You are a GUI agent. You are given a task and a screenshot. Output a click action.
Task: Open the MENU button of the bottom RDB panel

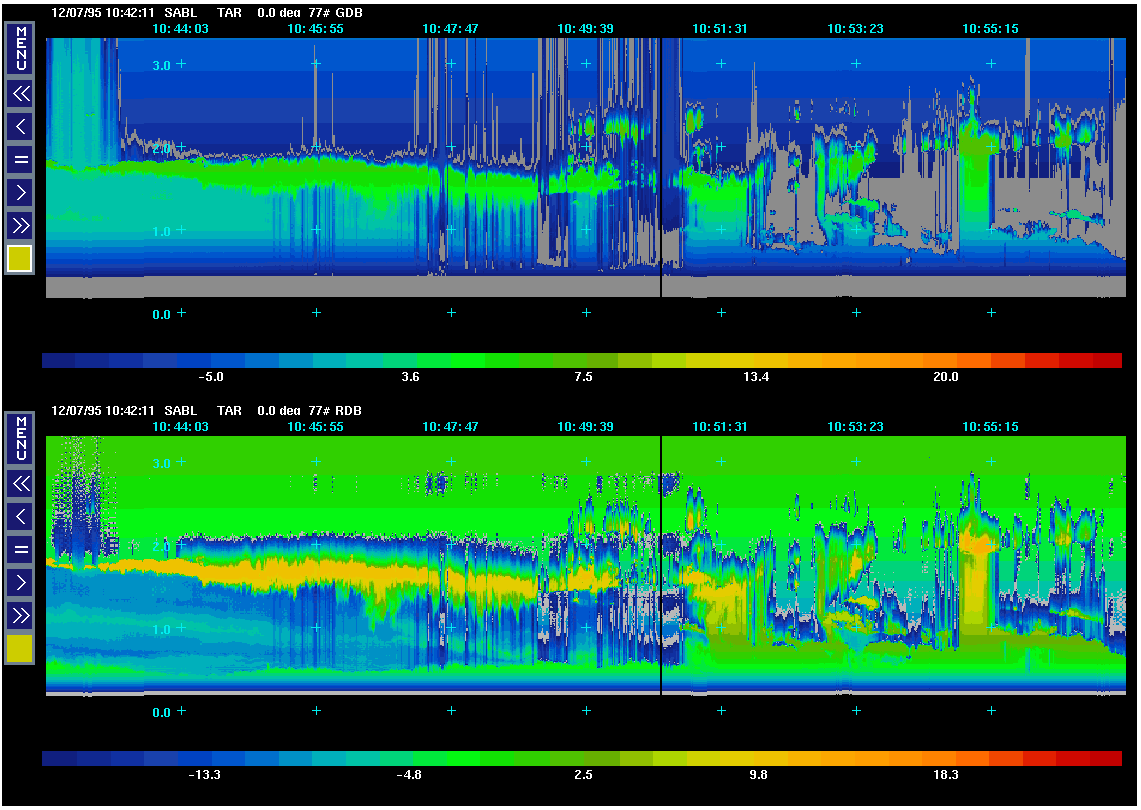[21, 438]
